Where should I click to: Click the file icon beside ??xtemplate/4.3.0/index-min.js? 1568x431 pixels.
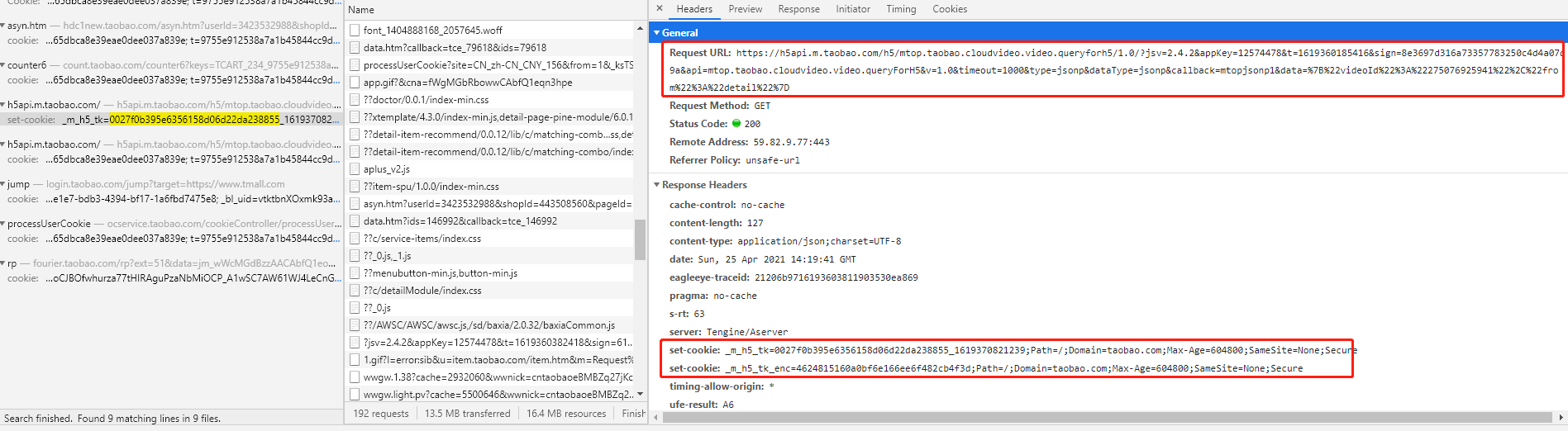pyautogui.click(x=355, y=116)
